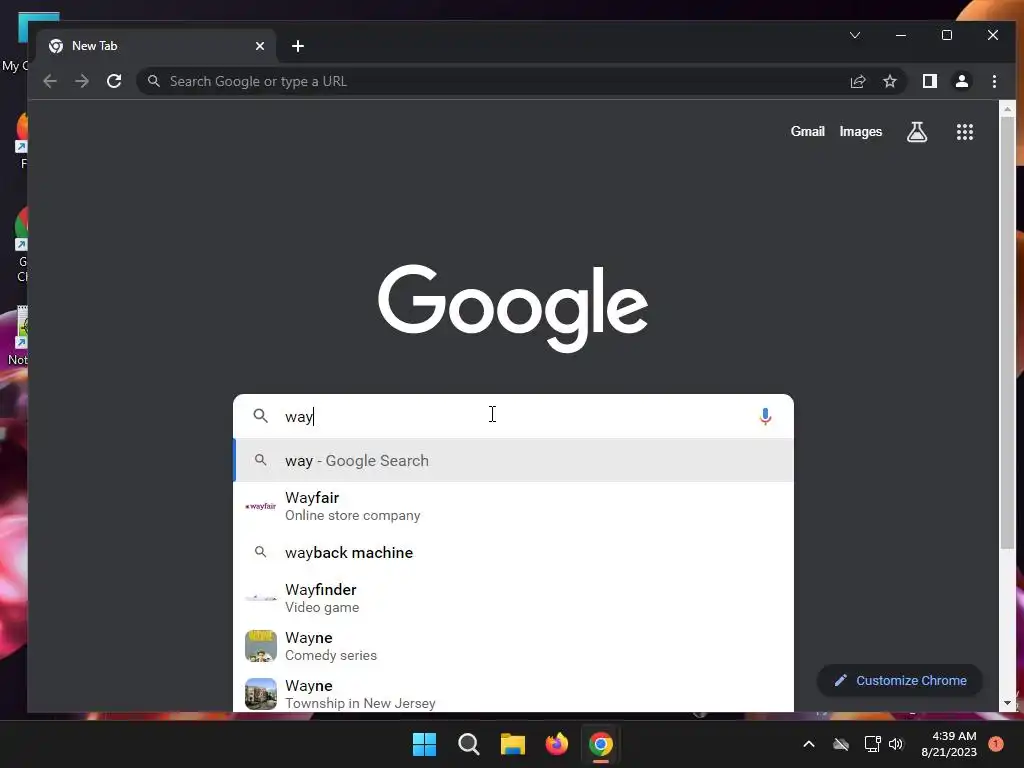Click the Chrome taskbar icon
Screen dimensions: 1024x768
point(601,744)
